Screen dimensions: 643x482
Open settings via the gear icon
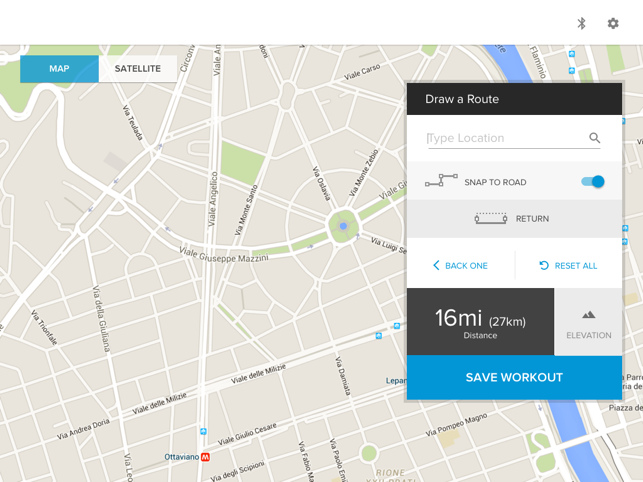pyautogui.click(x=613, y=23)
